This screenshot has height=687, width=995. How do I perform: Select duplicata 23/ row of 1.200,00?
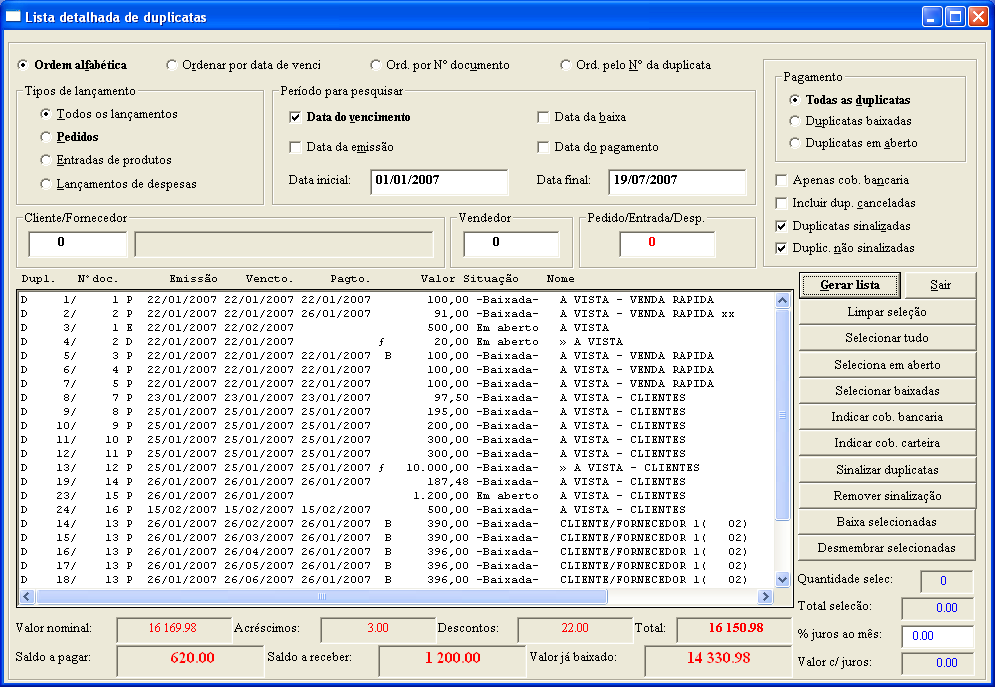coord(397,495)
